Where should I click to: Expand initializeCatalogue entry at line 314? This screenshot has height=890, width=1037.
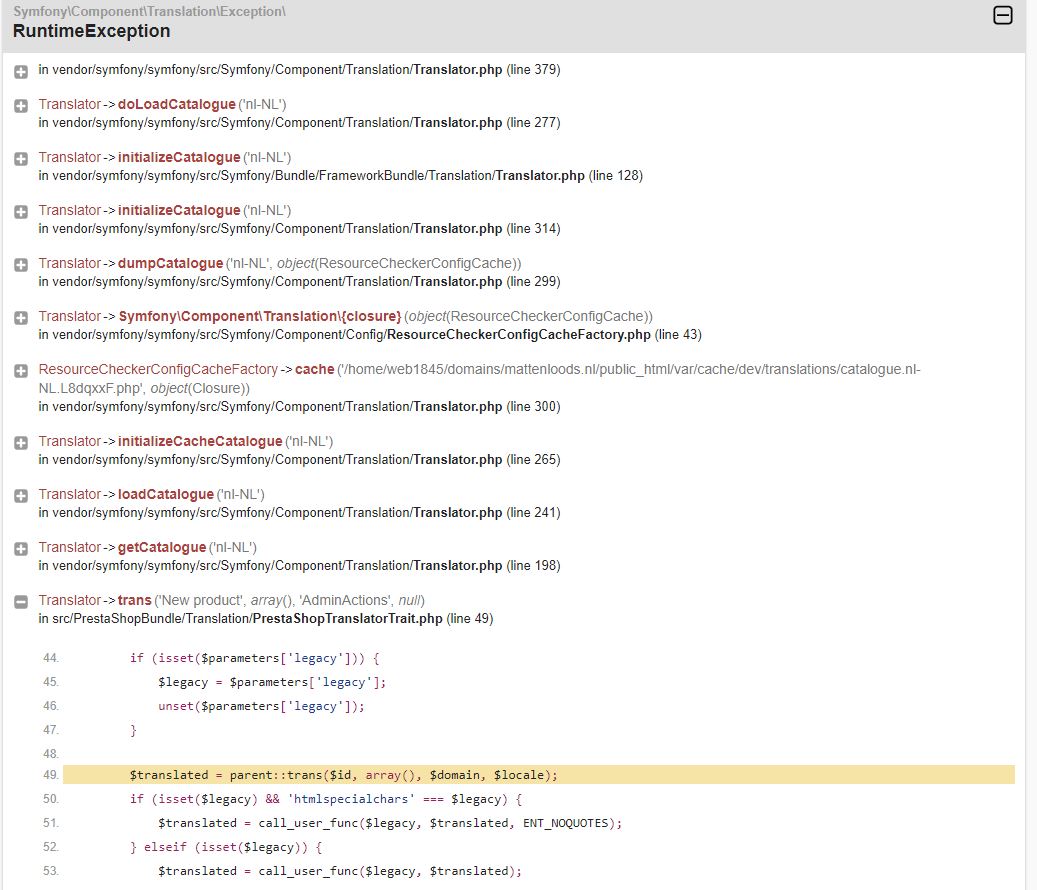[21, 212]
